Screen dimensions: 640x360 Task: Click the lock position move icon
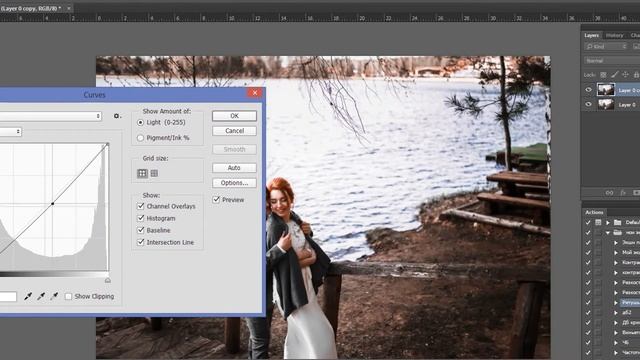click(625, 75)
